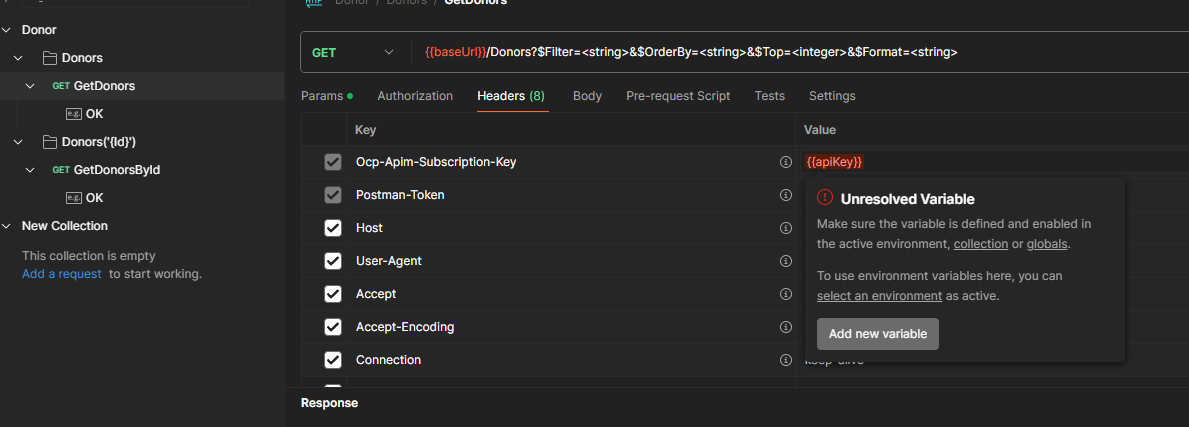The width and height of the screenshot is (1189, 427).
Task: Click info icon beside Host header
Action: click(x=786, y=228)
